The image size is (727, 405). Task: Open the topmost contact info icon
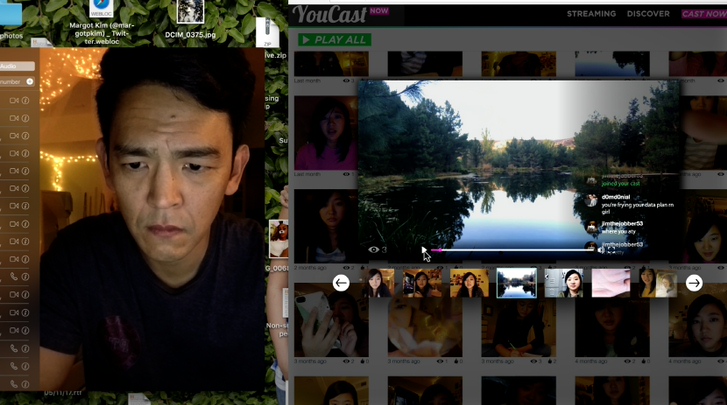click(26, 100)
